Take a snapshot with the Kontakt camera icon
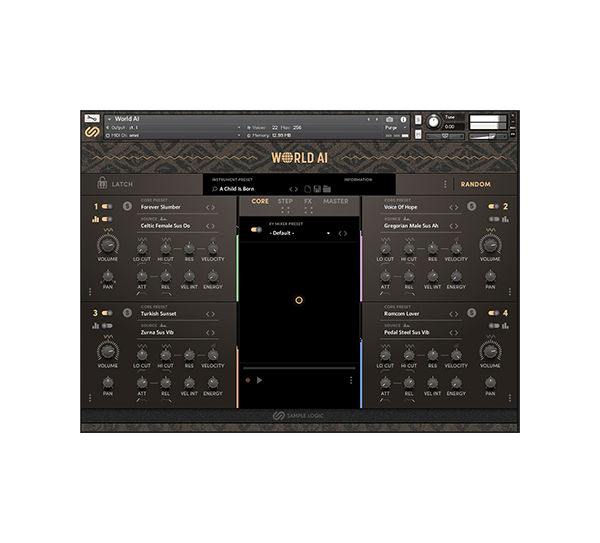This screenshot has width=600, height=543. click(x=390, y=119)
